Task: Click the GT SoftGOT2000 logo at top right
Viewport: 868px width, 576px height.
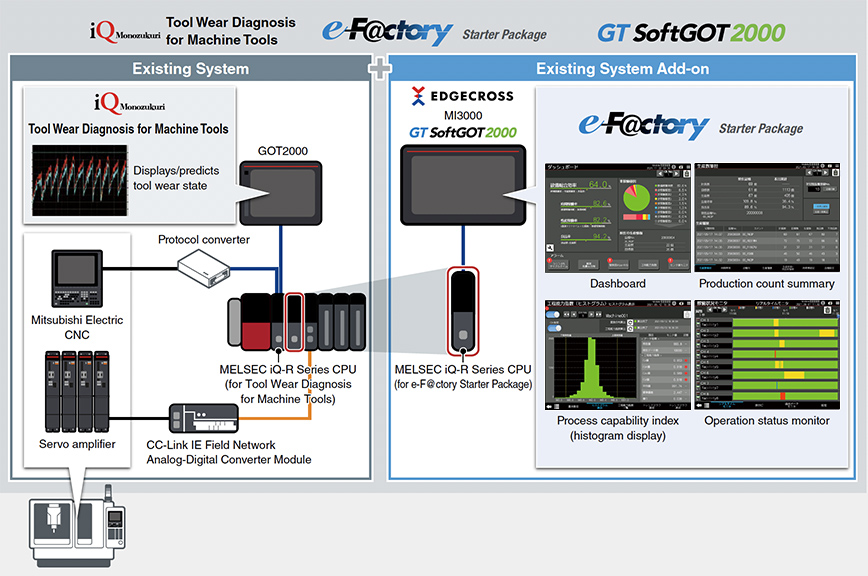Action: click(691, 29)
